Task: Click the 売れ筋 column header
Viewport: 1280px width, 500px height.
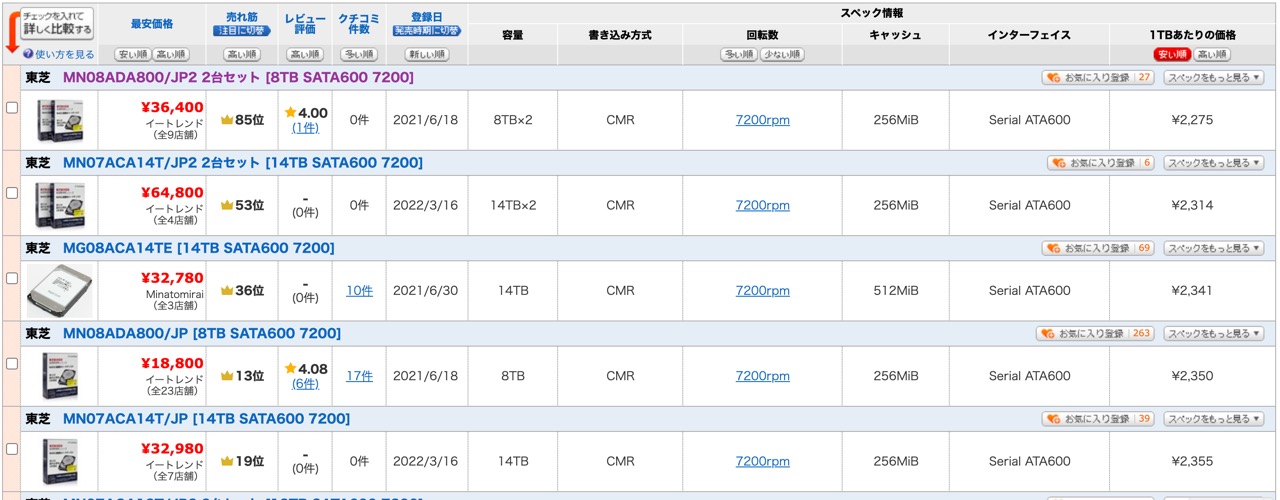Action: point(243,18)
